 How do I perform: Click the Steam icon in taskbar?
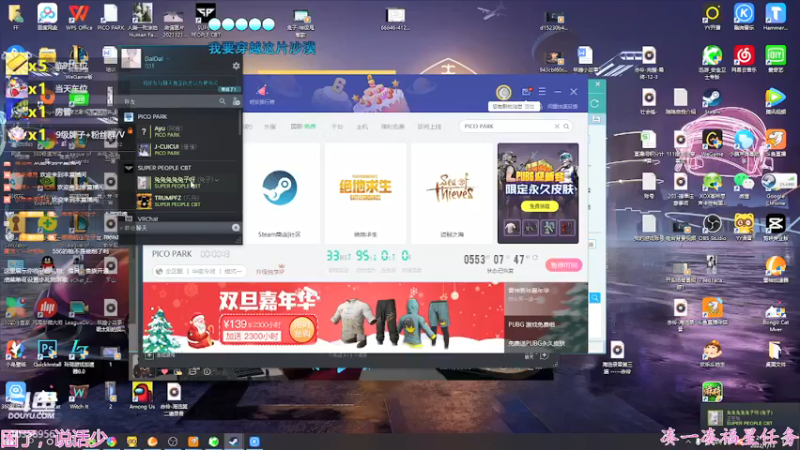(x=234, y=441)
